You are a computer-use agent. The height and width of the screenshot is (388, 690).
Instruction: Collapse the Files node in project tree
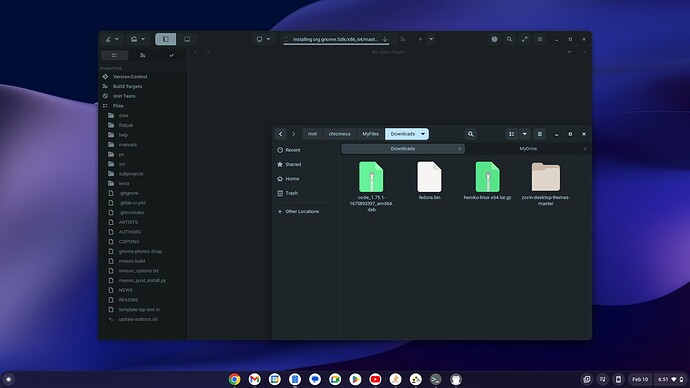118,106
